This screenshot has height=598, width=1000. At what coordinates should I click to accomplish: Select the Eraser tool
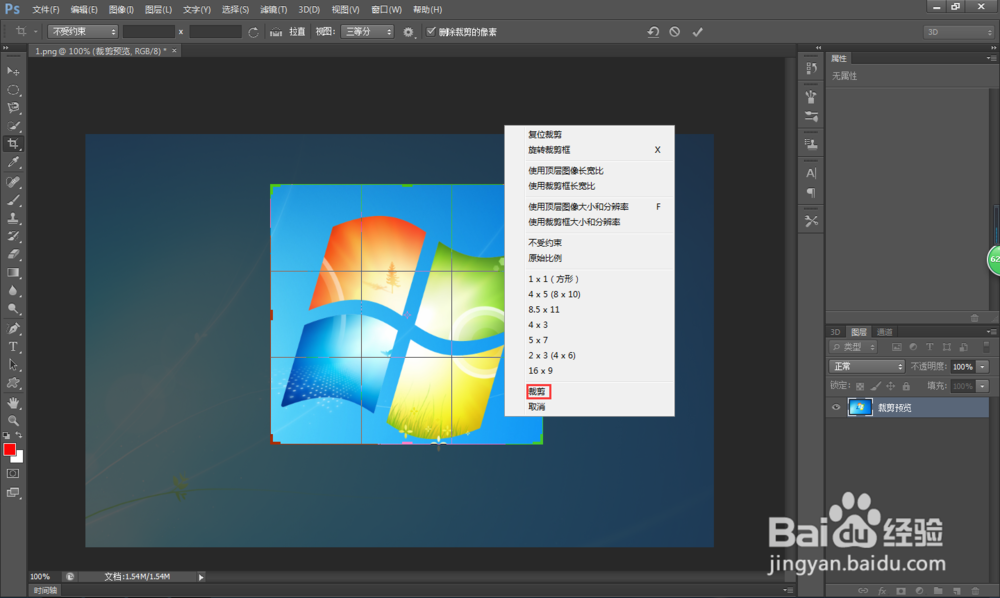[13, 254]
